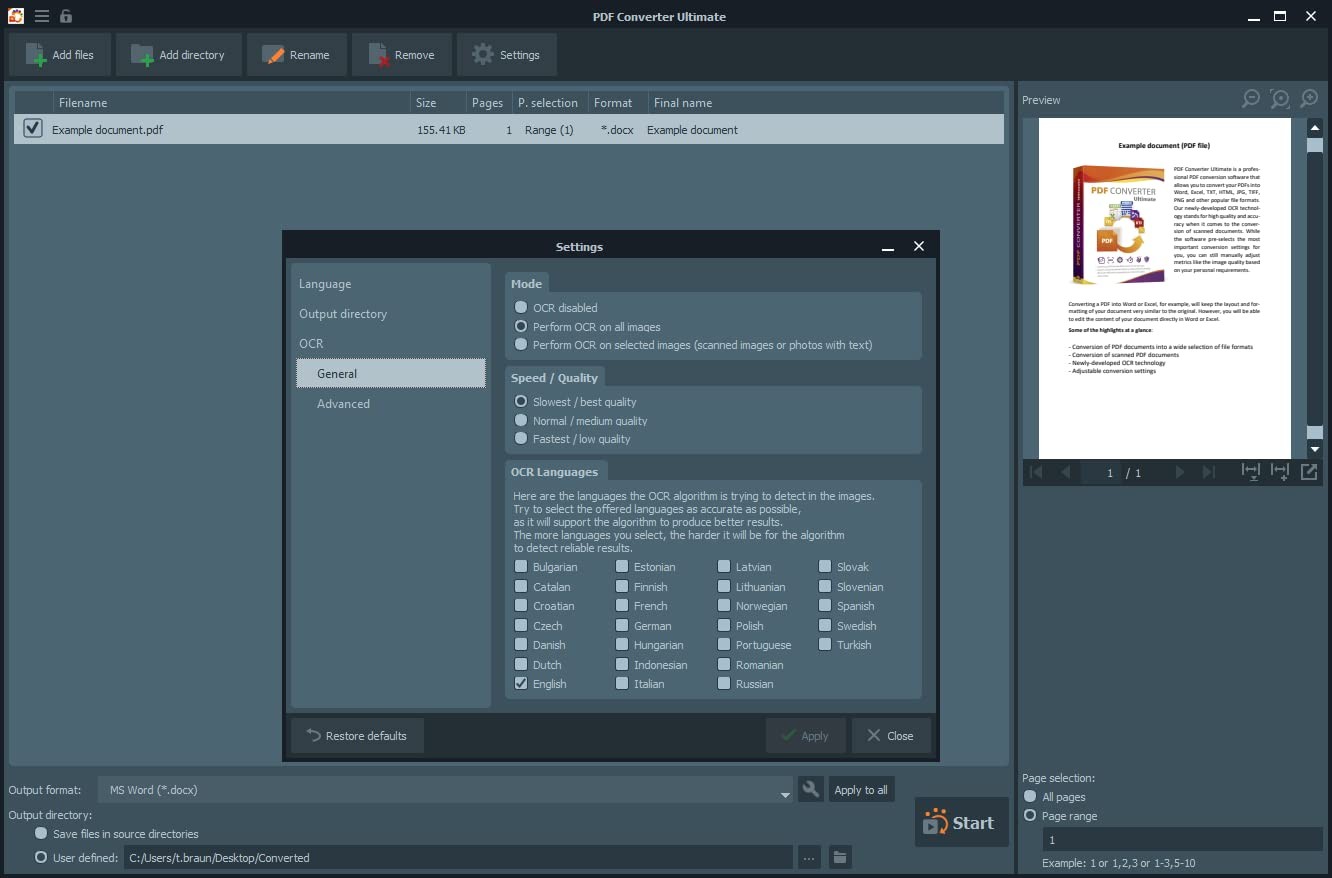Enable Russian OCR language
Image resolution: width=1332 pixels, height=878 pixels.
[724, 683]
